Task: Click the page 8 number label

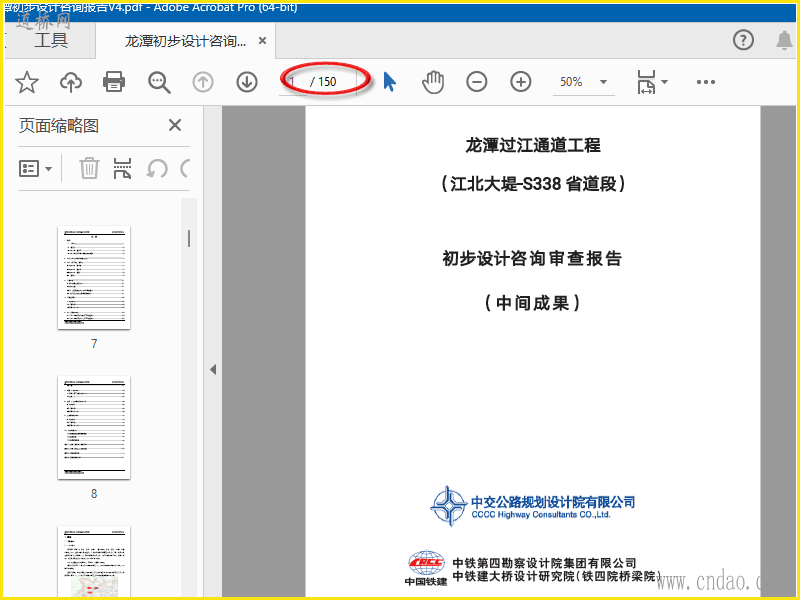Action: pos(94,493)
